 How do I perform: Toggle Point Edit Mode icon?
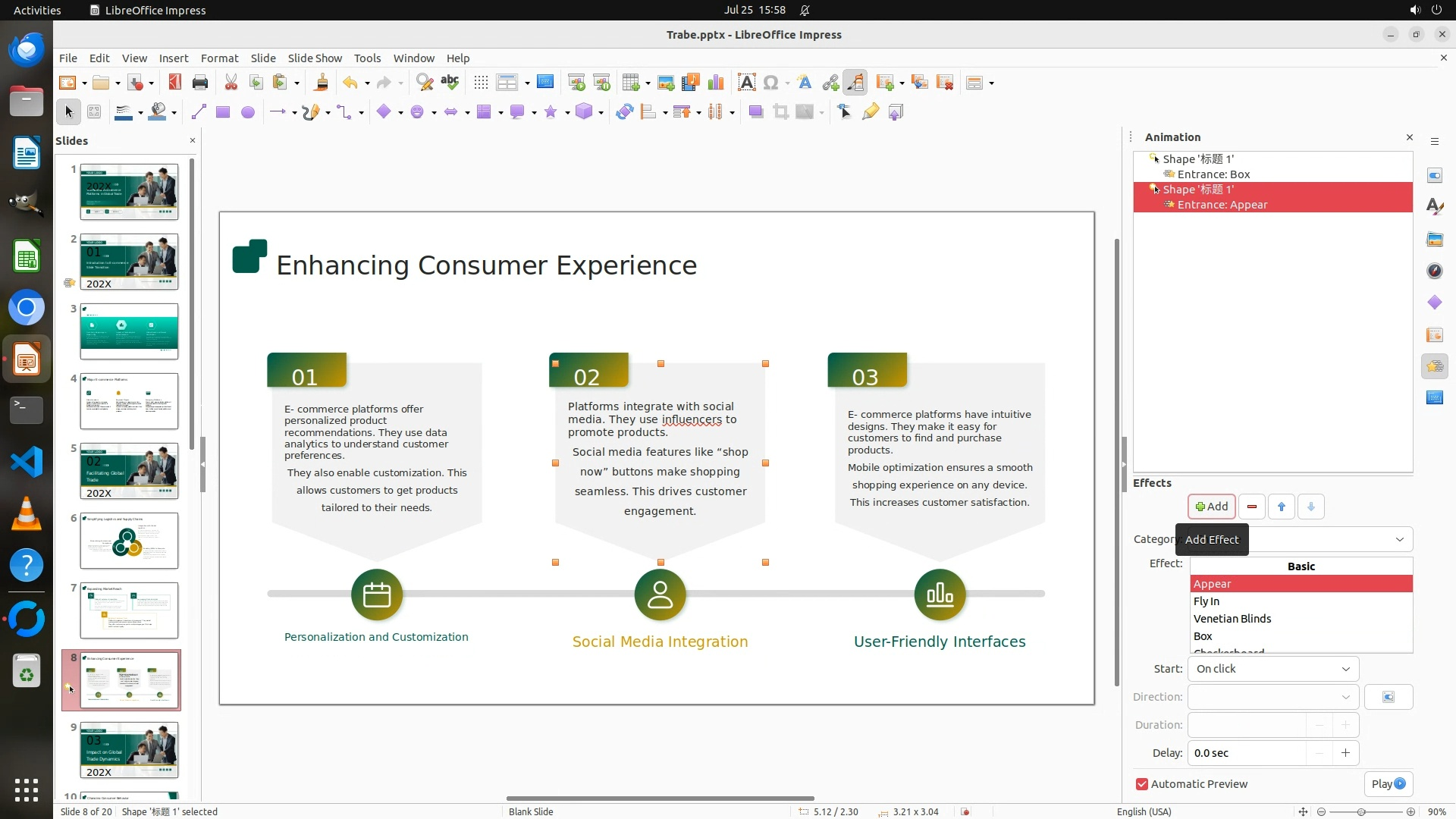[x=845, y=112]
